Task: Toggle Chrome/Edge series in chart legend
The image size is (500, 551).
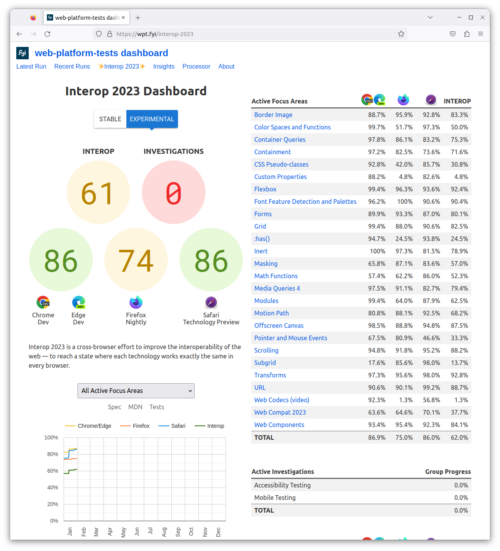Action: click(x=88, y=426)
